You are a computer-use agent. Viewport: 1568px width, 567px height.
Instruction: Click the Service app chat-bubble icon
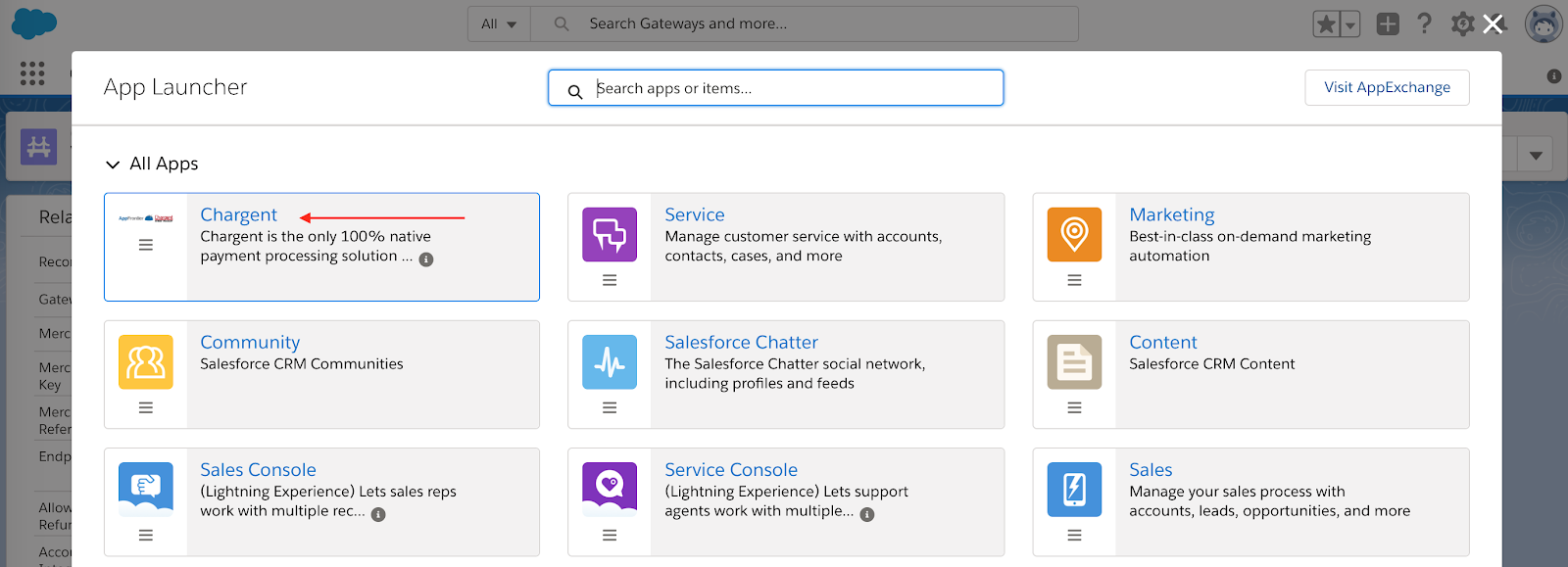tap(609, 234)
